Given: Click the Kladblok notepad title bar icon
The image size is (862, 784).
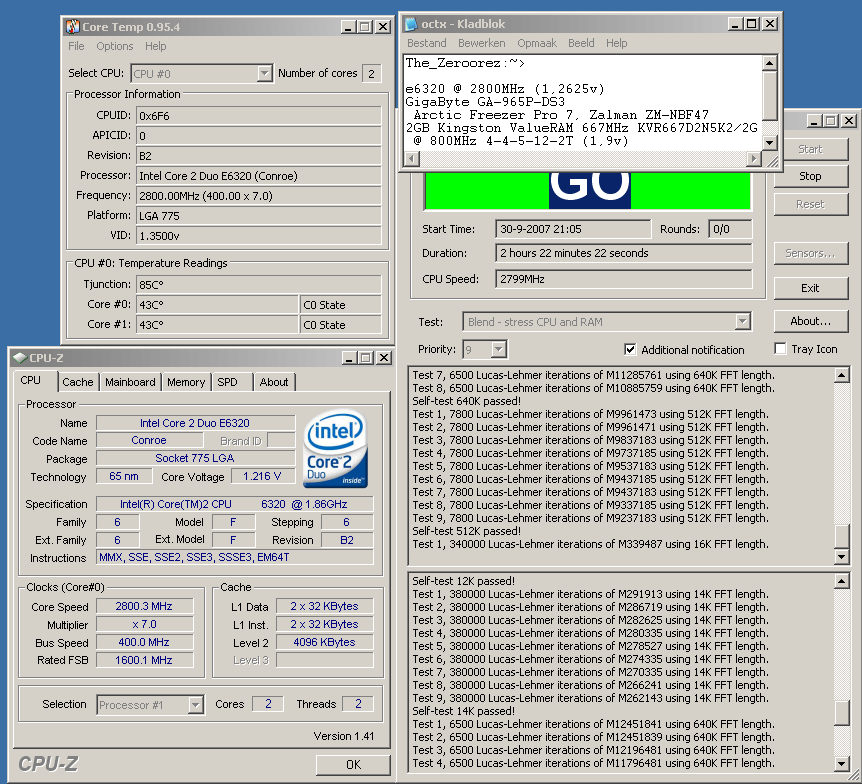Looking at the screenshot, I should point(411,24).
